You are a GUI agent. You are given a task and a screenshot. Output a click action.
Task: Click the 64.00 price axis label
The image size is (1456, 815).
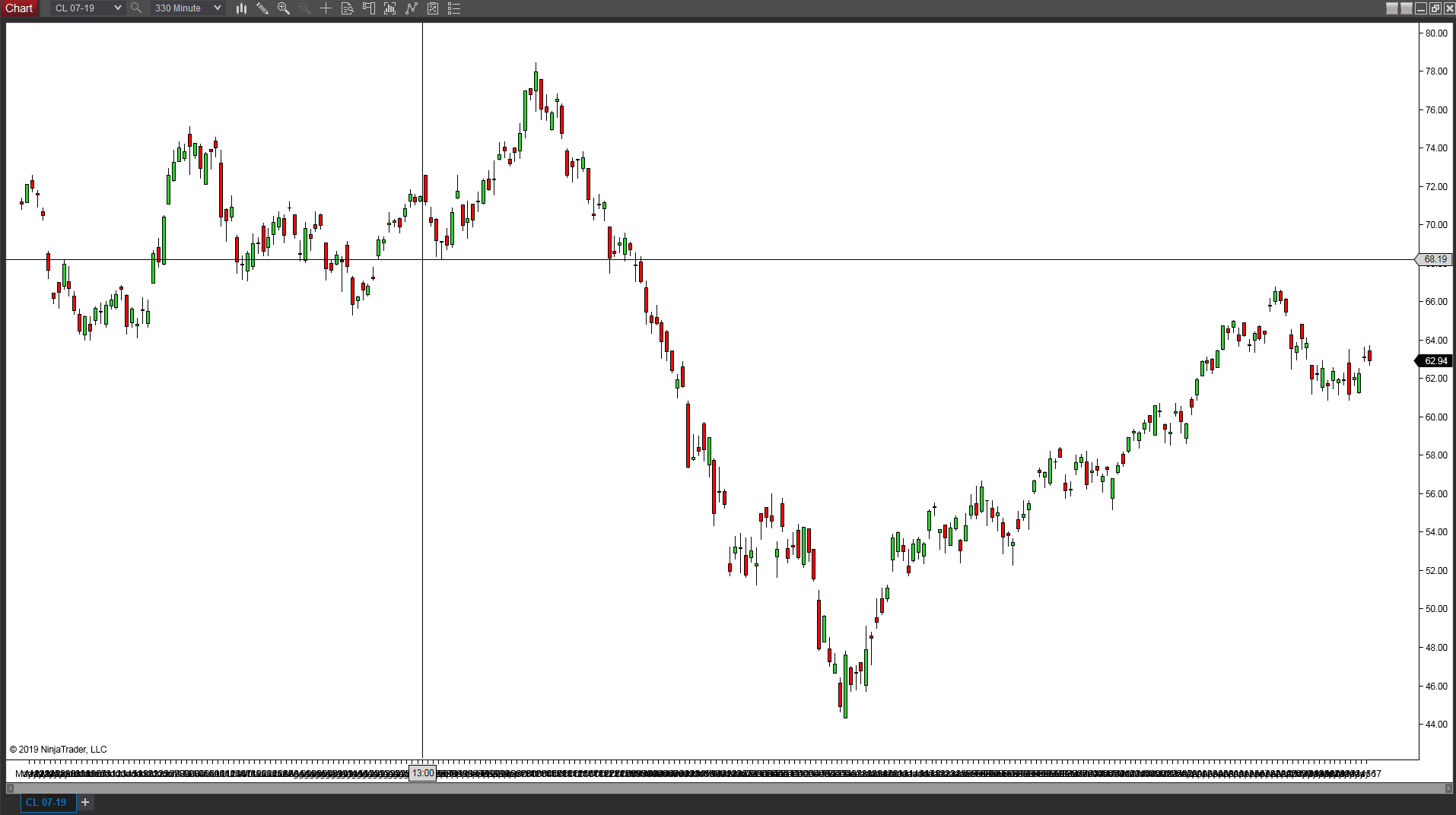coord(1436,341)
